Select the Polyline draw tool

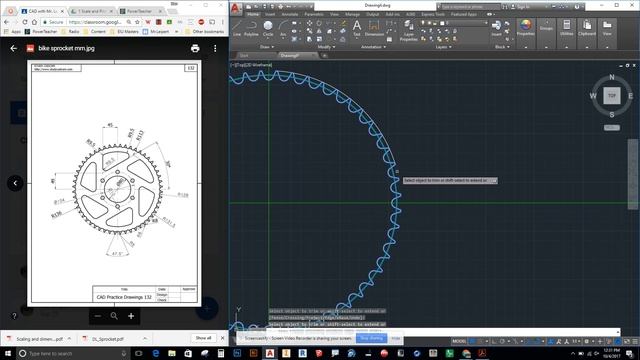251,29
